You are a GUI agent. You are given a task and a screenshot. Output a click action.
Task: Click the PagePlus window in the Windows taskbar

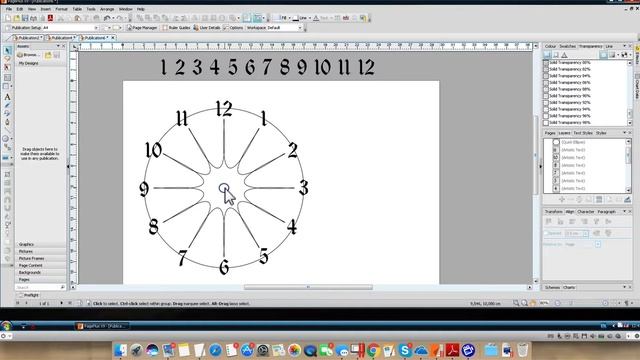click(x=103, y=326)
